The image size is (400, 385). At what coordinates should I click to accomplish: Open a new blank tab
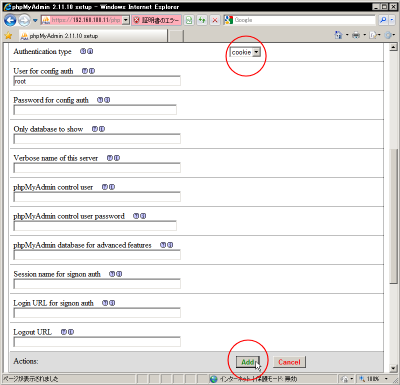(x=176, y=36)
